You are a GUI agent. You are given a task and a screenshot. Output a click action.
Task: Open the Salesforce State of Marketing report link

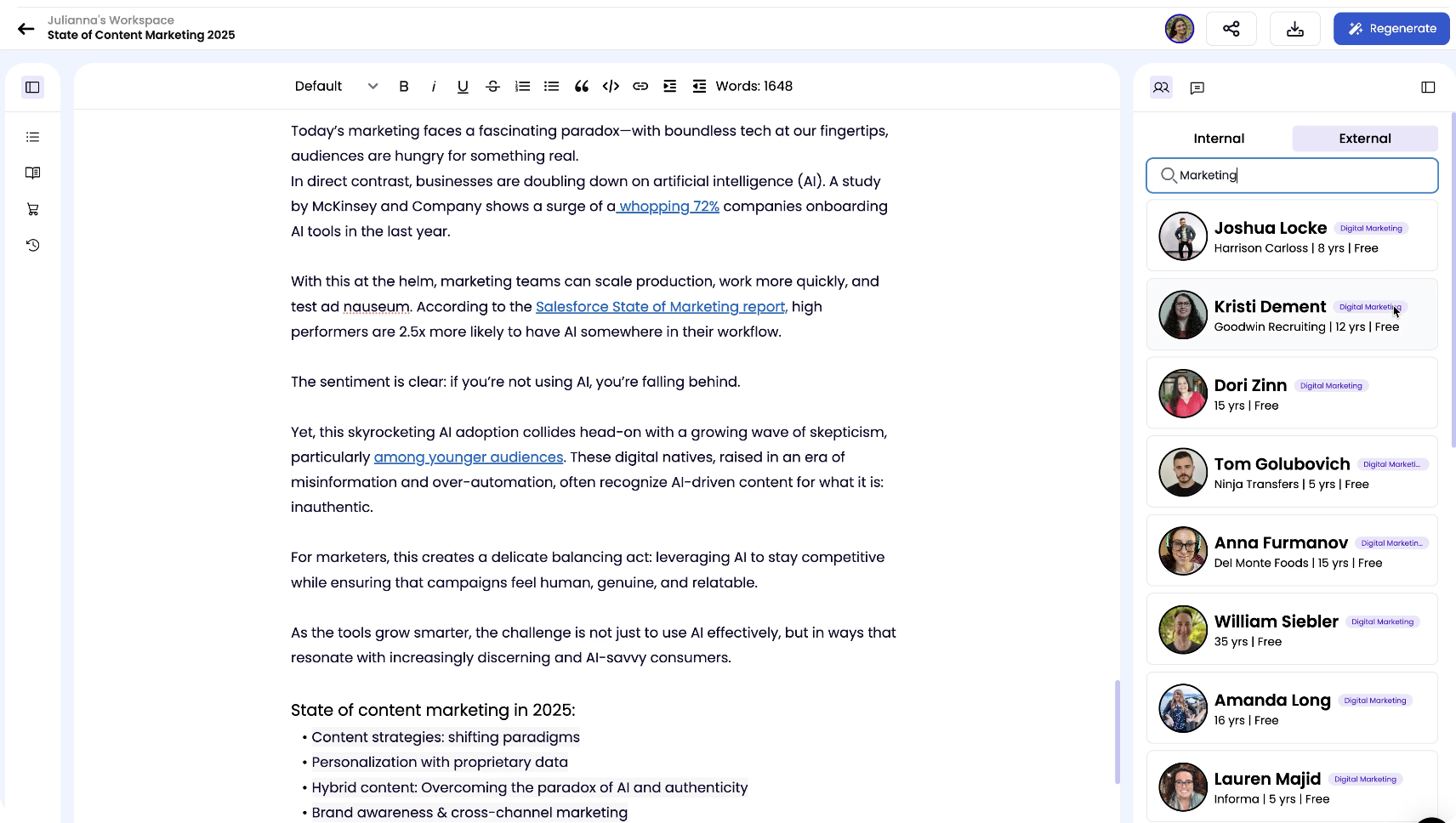(x=661, y=307)
